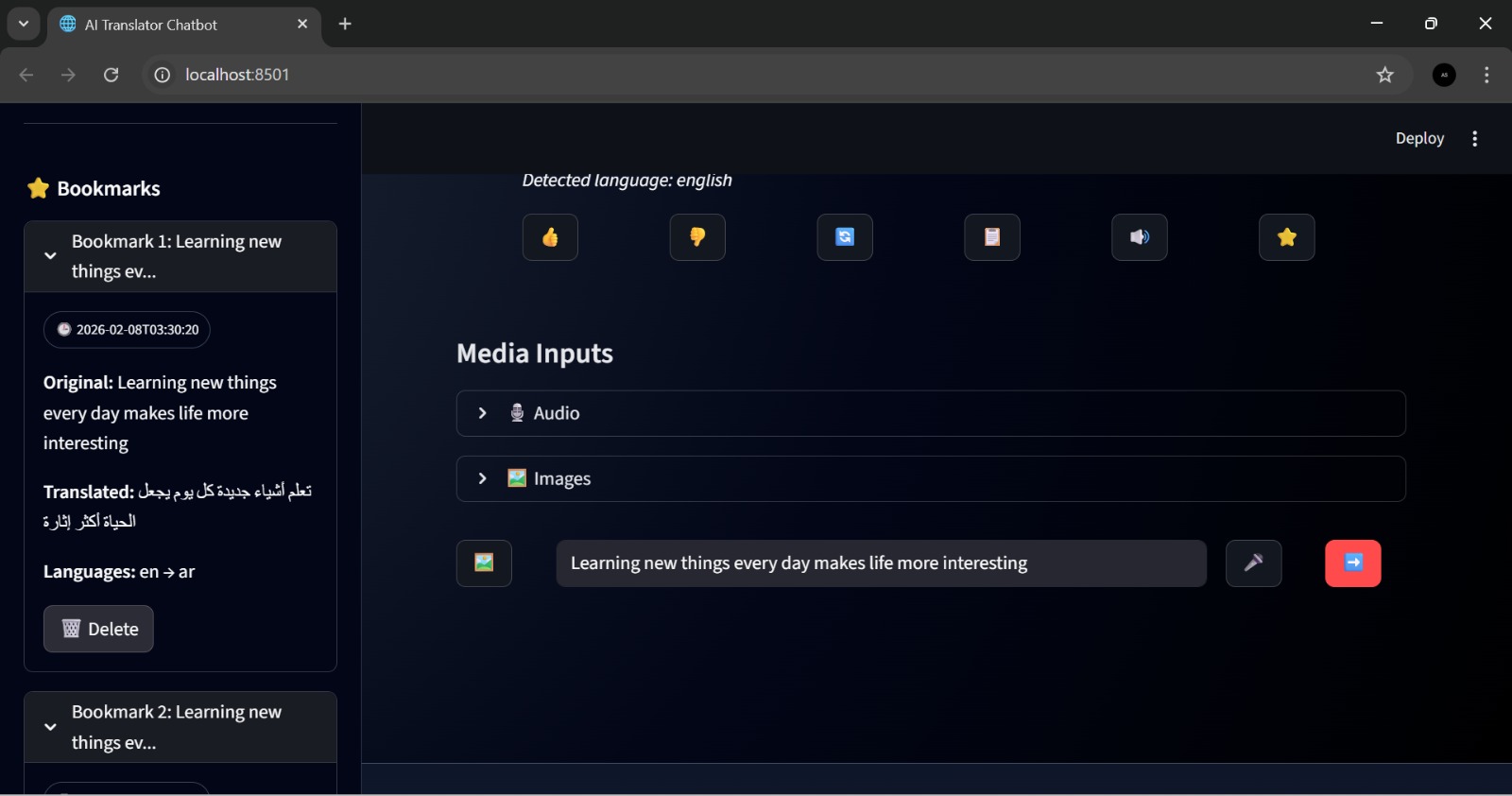This screenshot has height=796, width=1512.
Task: Open browser profile avatar
Action: 1444,75
